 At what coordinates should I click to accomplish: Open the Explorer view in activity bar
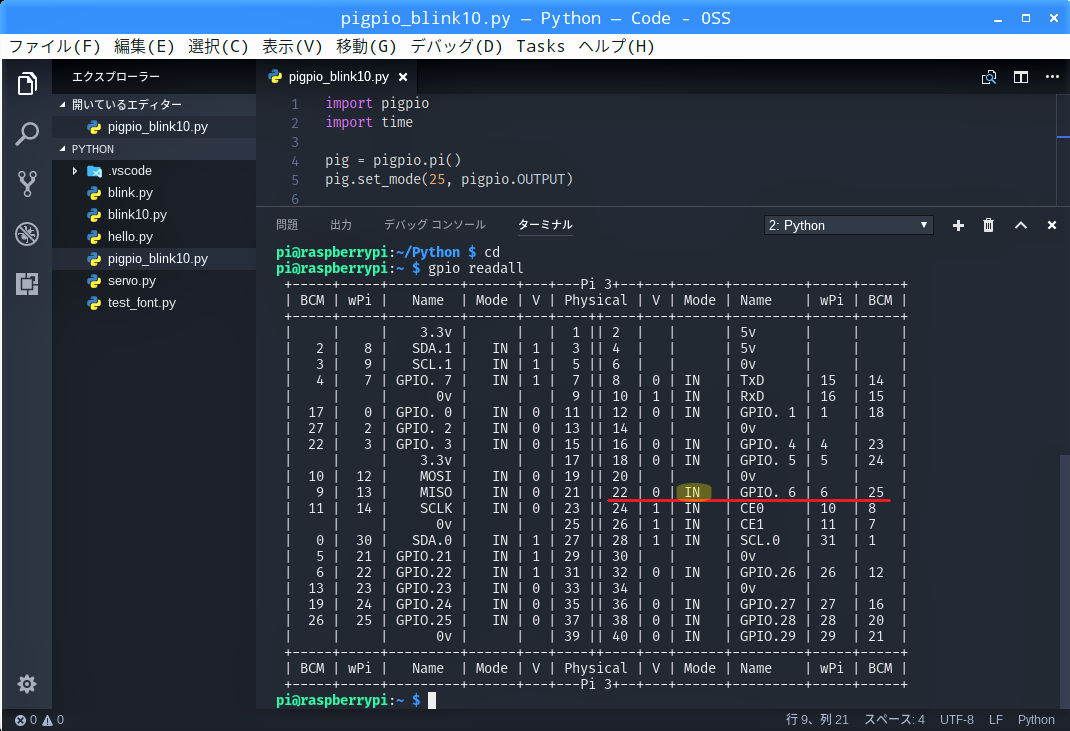click(x=27, y=83)
